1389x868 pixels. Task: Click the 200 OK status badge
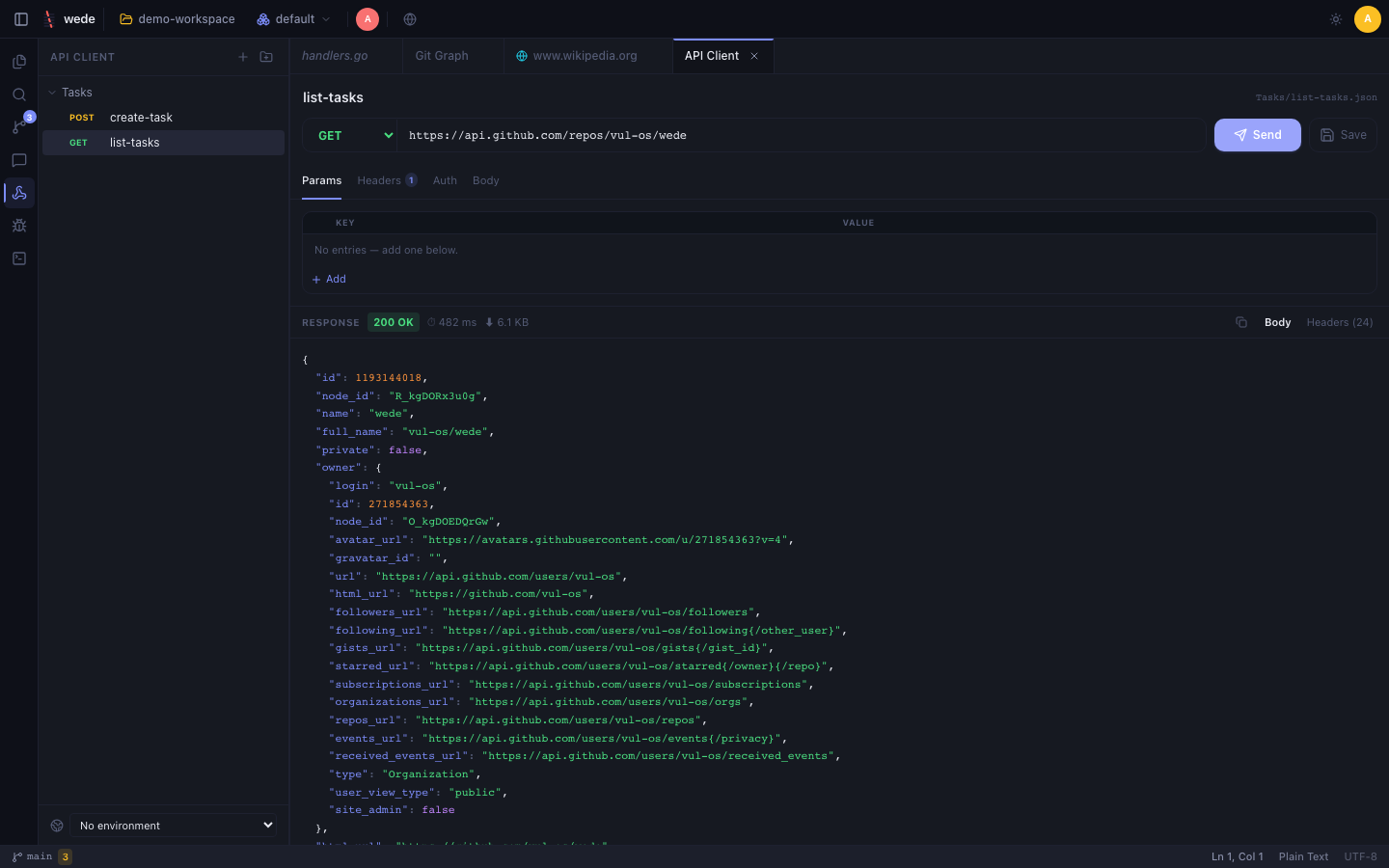click(394, 322)
